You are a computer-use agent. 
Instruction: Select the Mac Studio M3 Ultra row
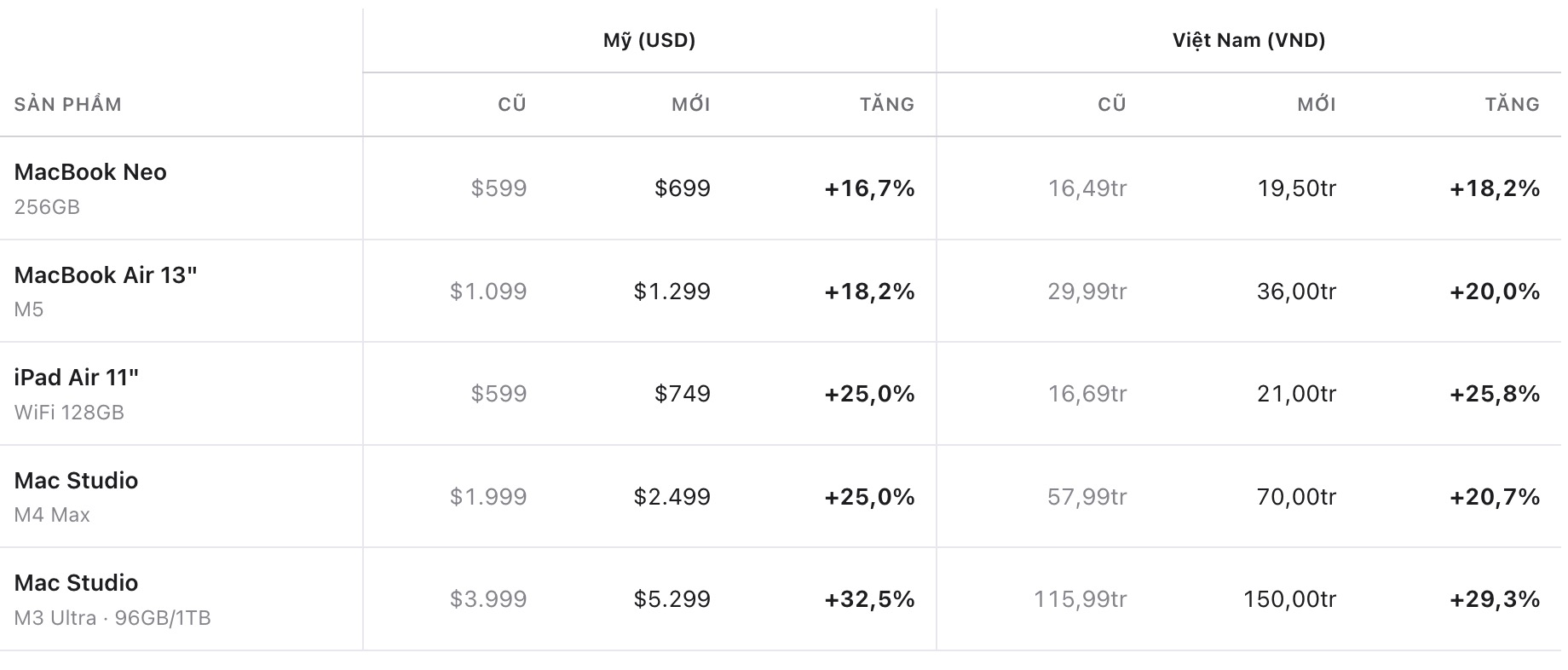tap(781, 599)
